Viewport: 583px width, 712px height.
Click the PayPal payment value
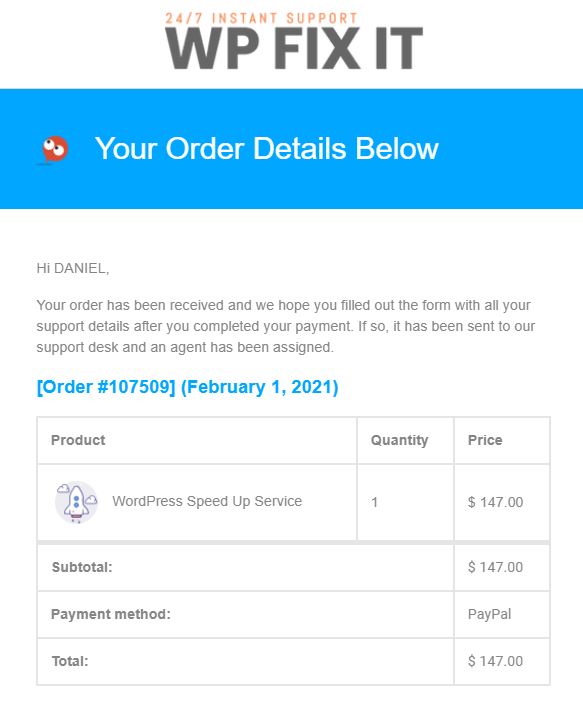489,614
